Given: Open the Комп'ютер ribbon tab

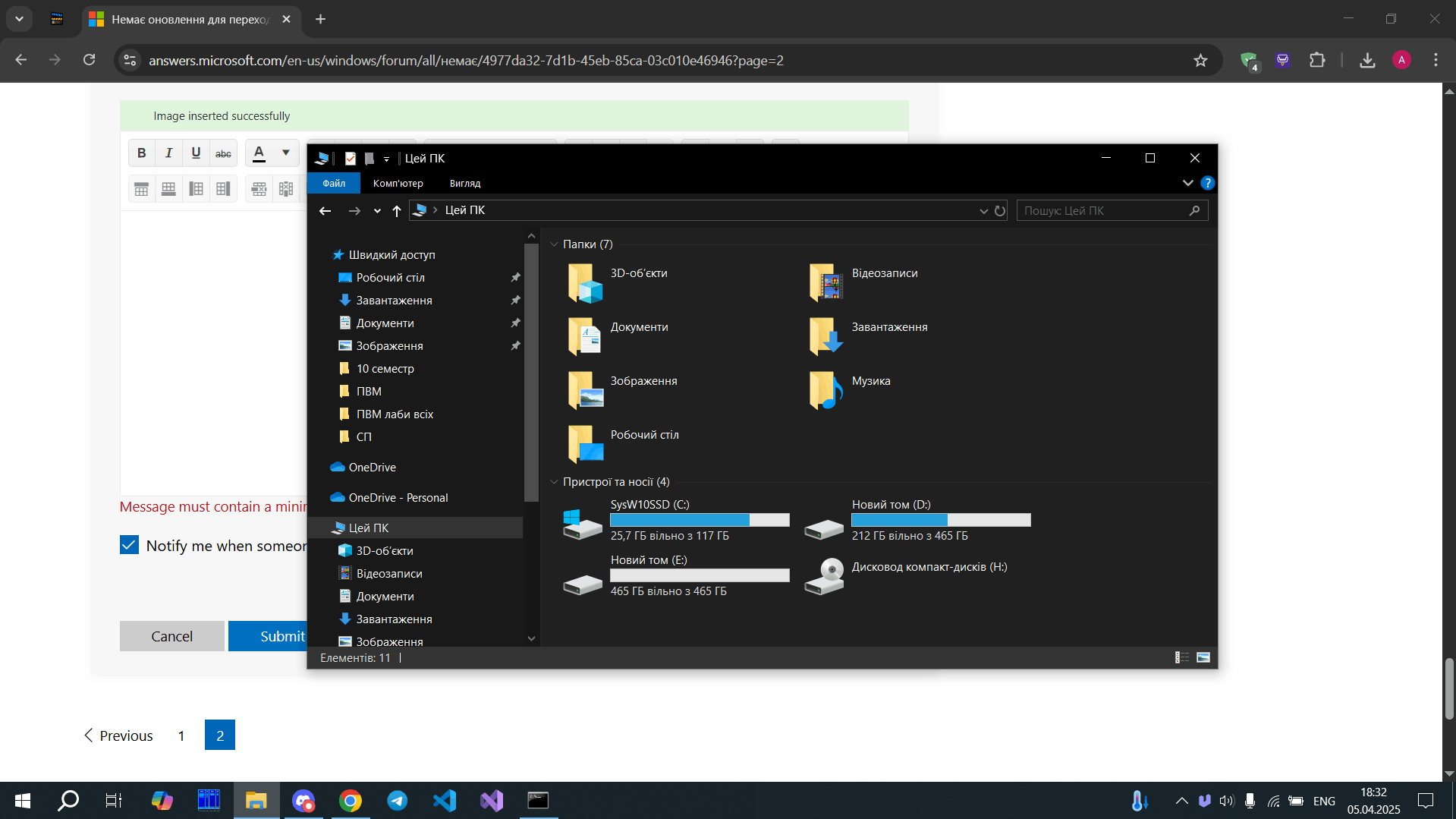Looking at the screenshot, I should click(x=398, y=183).
